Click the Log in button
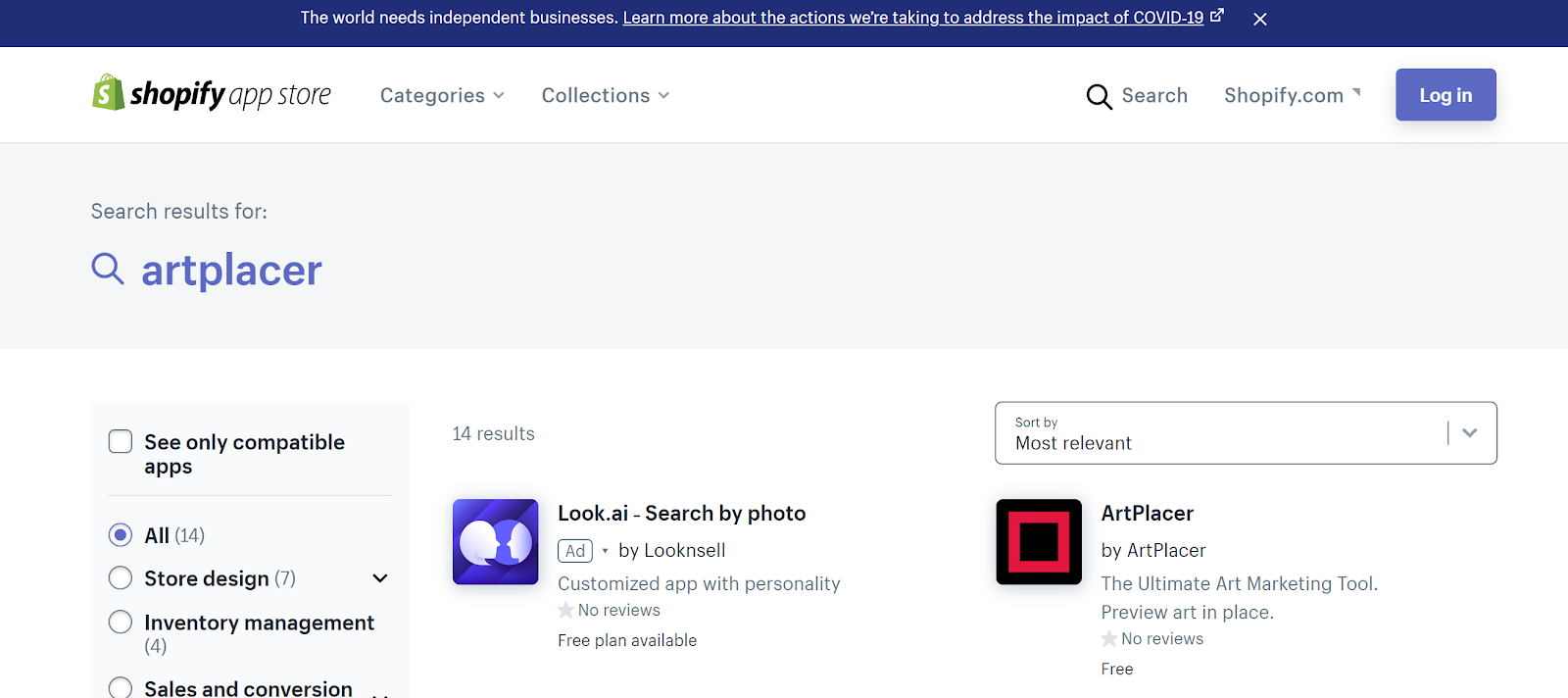 [1445, 95]
